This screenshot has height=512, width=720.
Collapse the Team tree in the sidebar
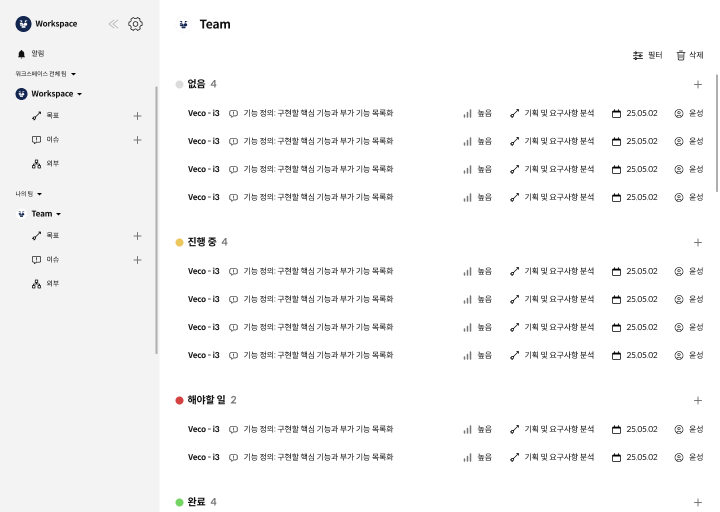58,214
